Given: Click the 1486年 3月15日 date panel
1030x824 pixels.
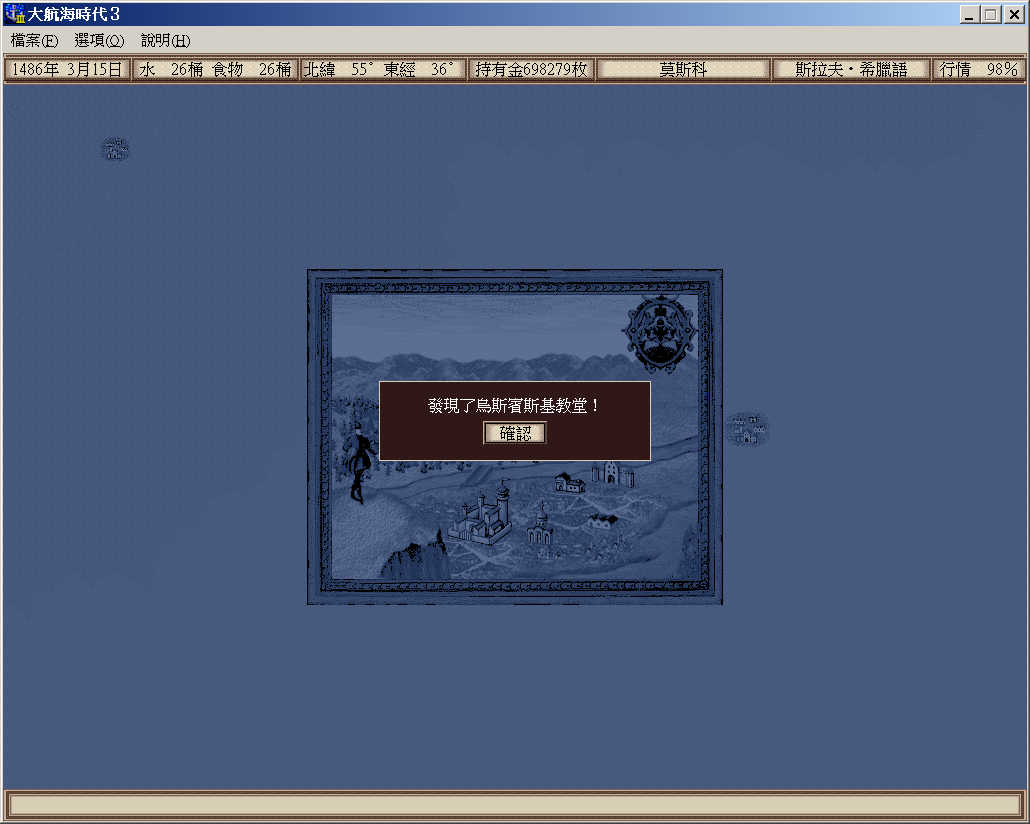Looking at the screenshot, I should 67,70.
